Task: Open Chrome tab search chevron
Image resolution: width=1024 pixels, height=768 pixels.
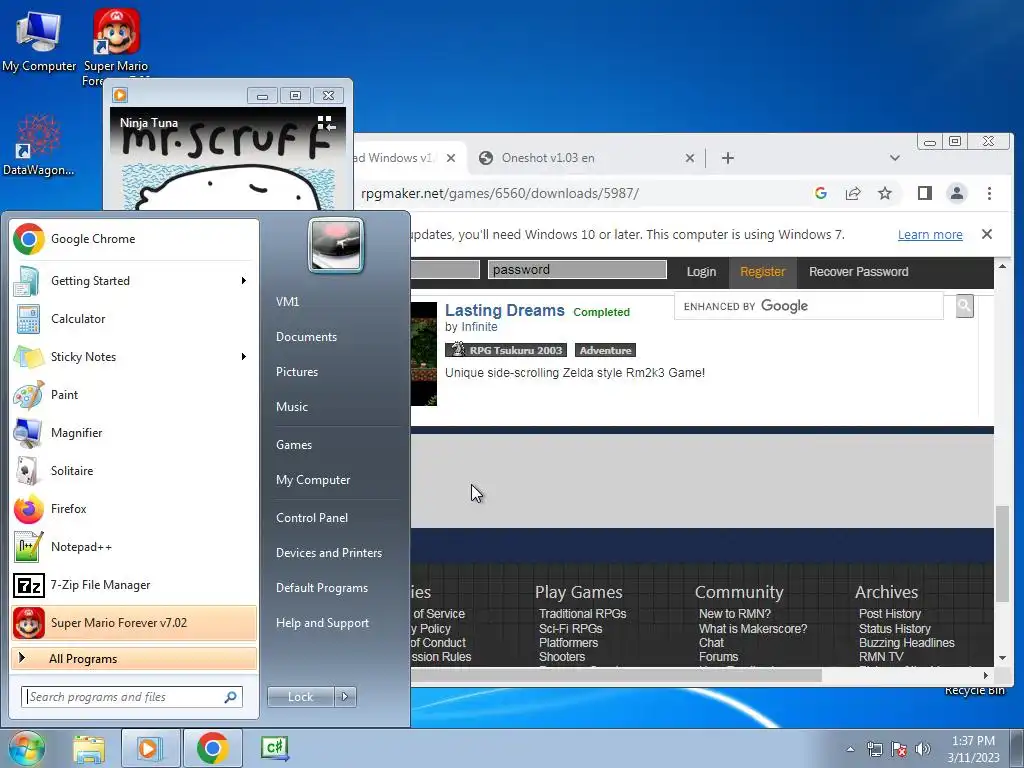Action: point(895,158)
